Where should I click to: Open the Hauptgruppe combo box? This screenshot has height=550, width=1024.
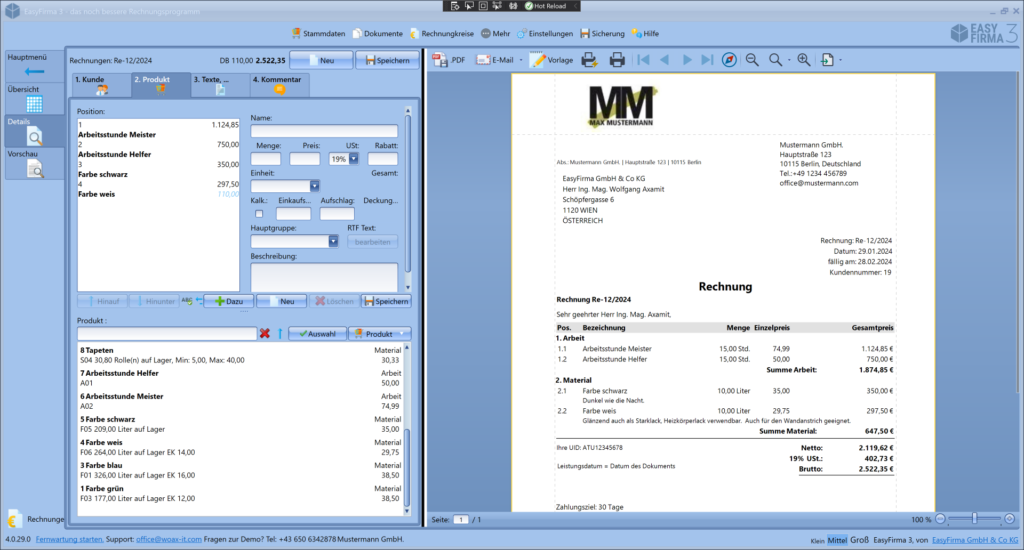tap(333, 241)
